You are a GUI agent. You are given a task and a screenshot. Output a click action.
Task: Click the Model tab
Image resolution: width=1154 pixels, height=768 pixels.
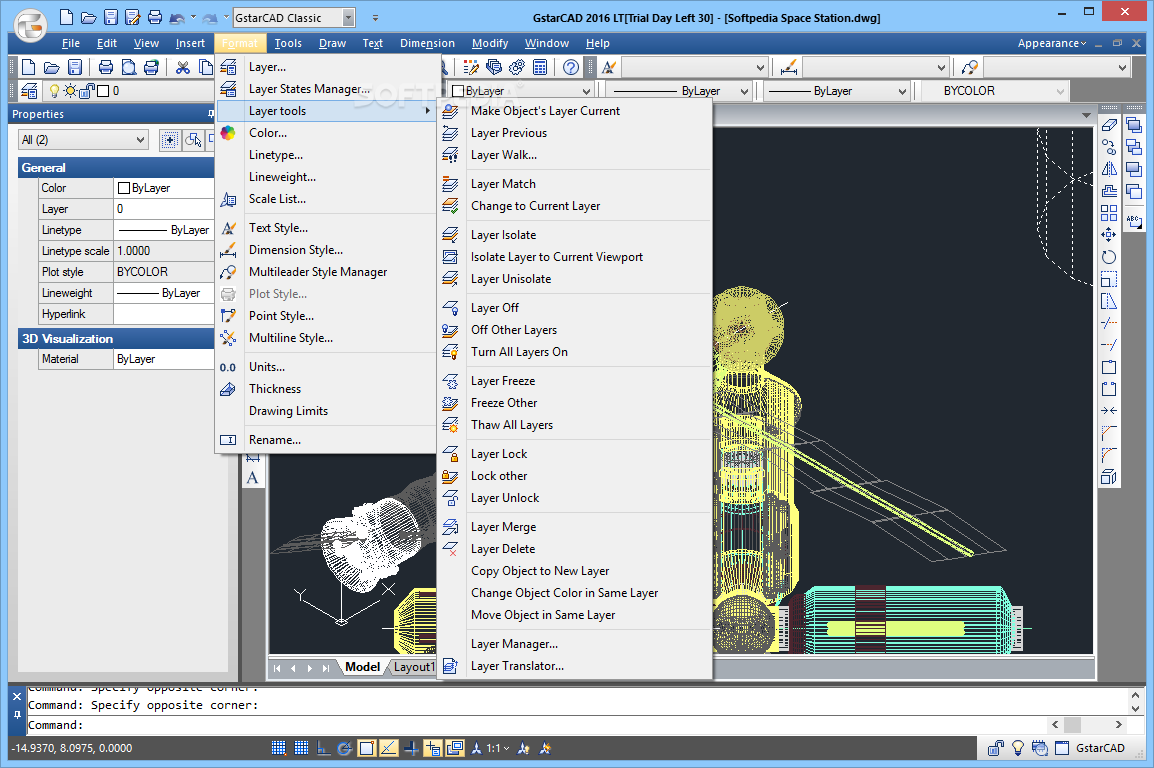point(363,667)
